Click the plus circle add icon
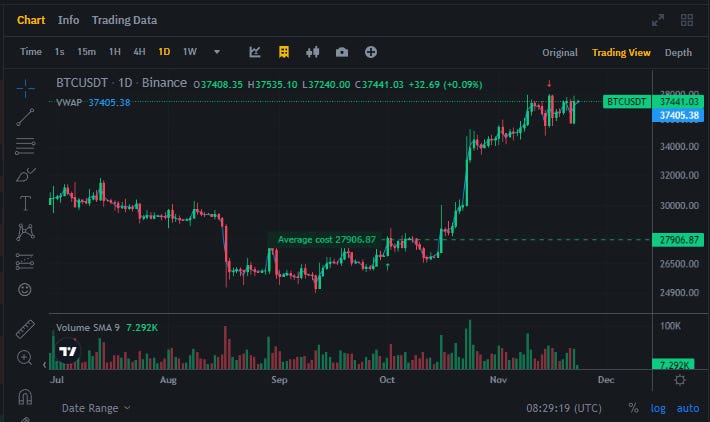710x422 pixels. click(371, 52)
